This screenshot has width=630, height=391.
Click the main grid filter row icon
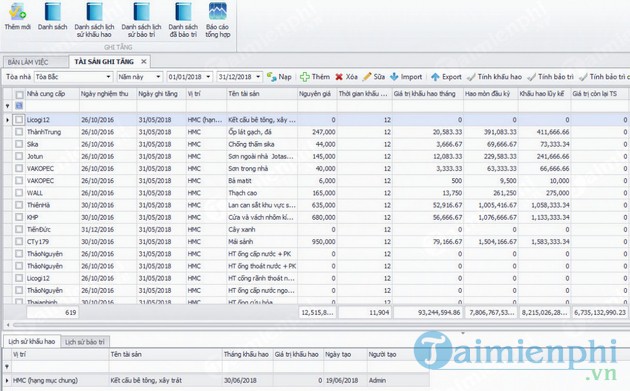(7, 106)
